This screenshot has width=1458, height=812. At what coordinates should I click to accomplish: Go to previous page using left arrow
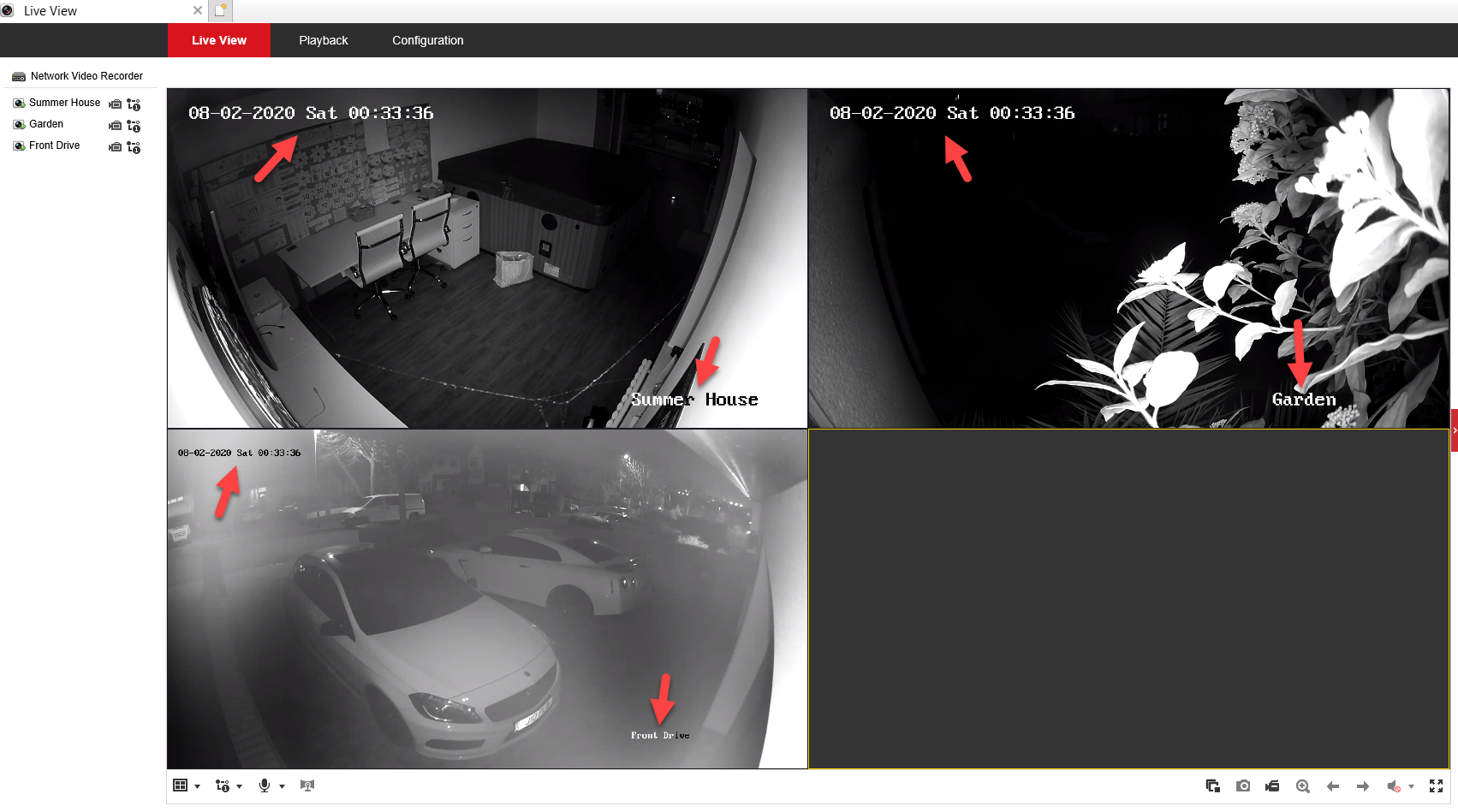1332,785
